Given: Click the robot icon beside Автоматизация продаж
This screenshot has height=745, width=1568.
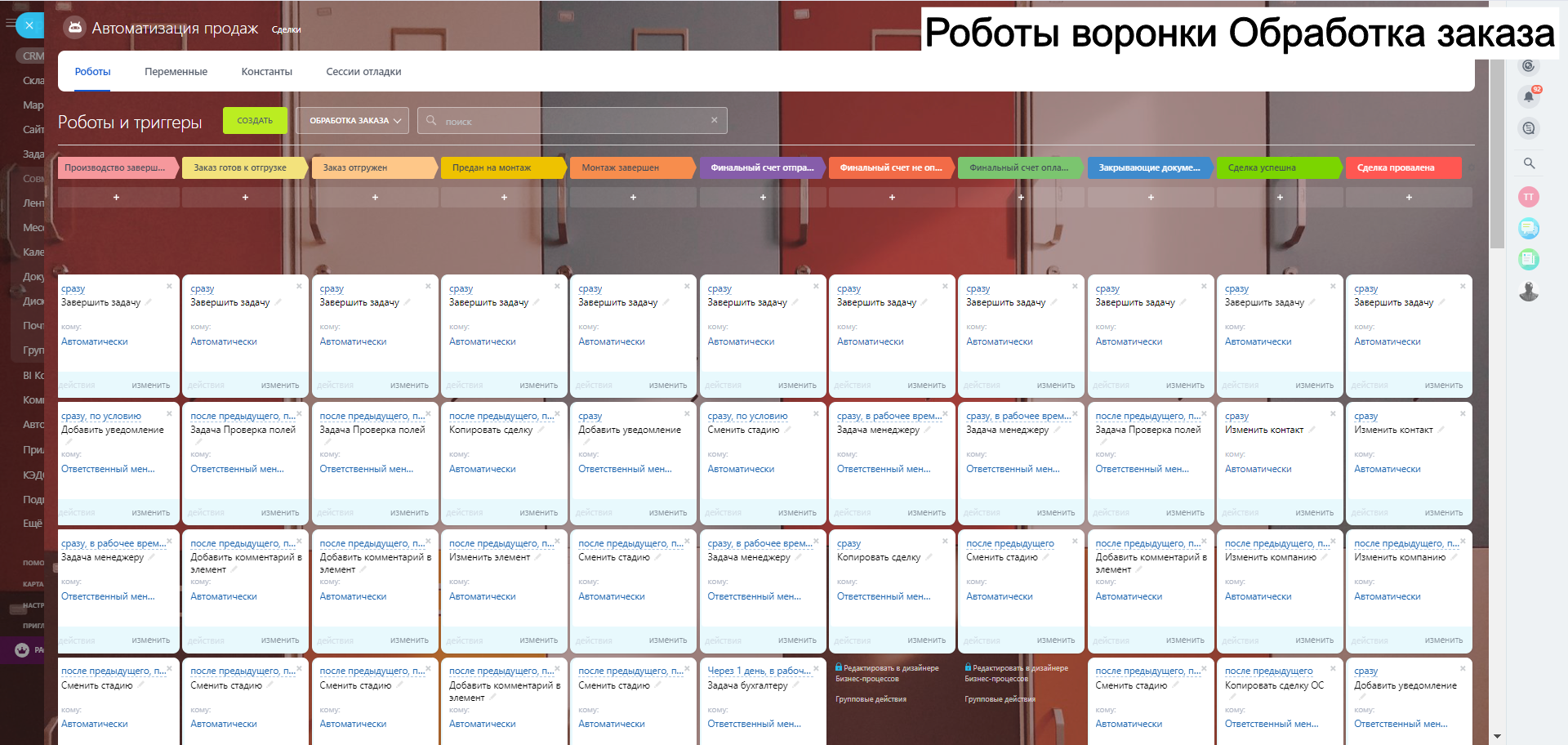Looking at the screenshot, I should pyautogui.click(x=74, y=28).
